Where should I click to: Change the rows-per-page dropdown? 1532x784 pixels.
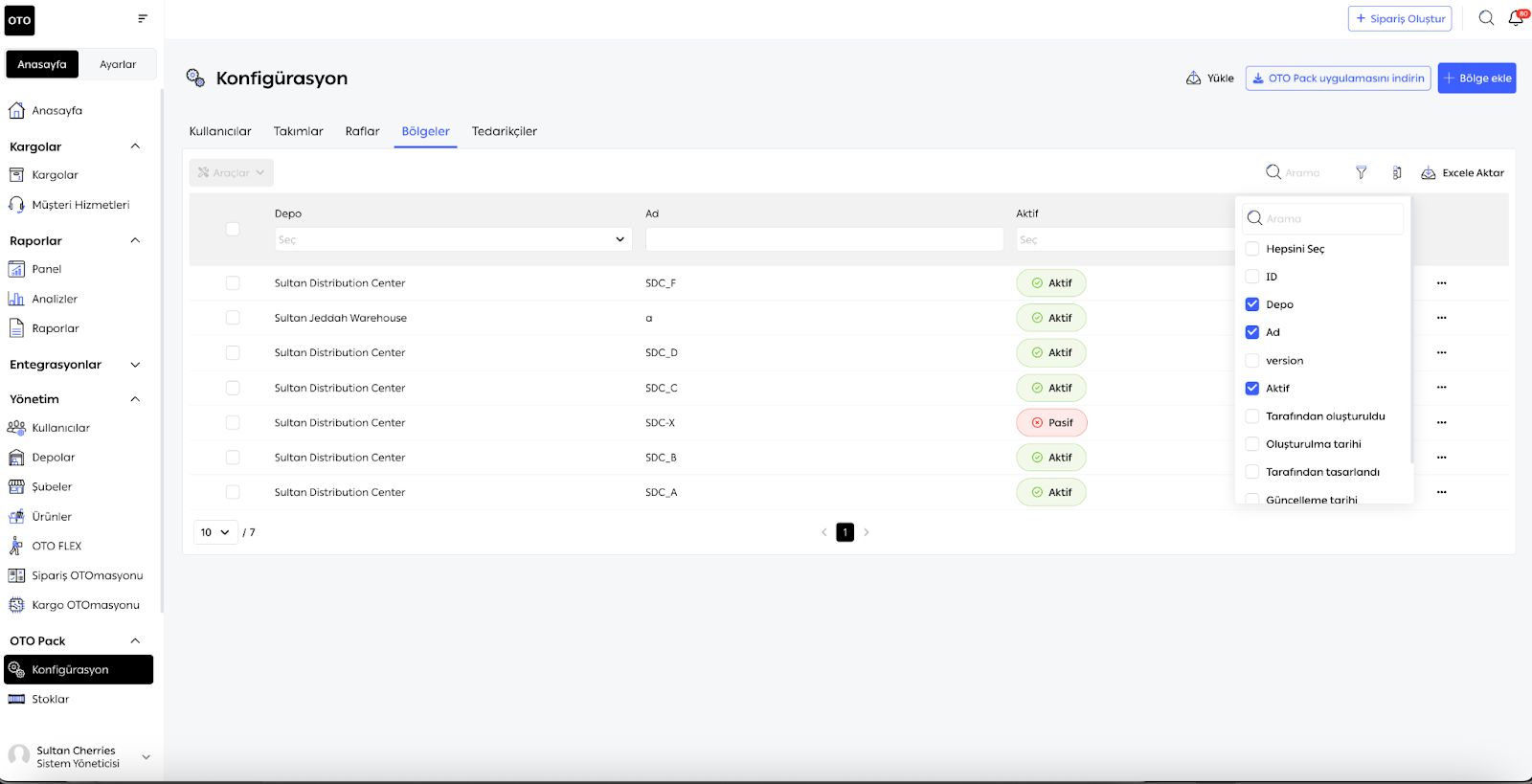pos(215,532)
